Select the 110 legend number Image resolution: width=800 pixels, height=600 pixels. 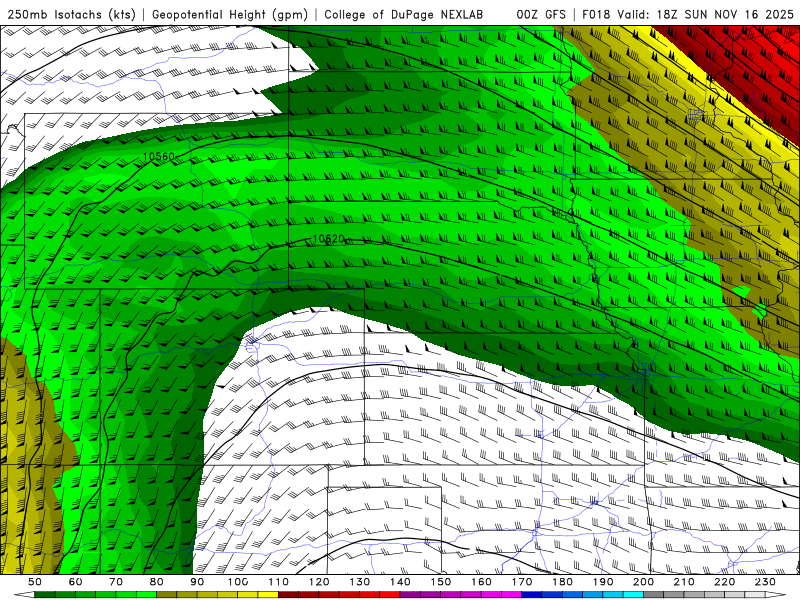(279, 582)
